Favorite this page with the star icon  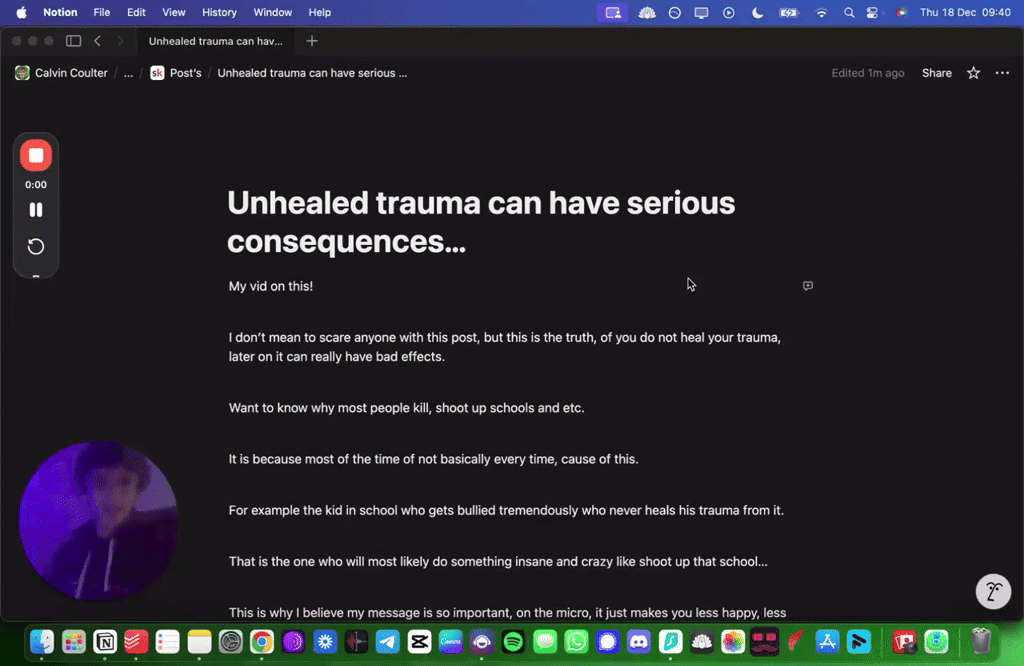click(972, 72)
